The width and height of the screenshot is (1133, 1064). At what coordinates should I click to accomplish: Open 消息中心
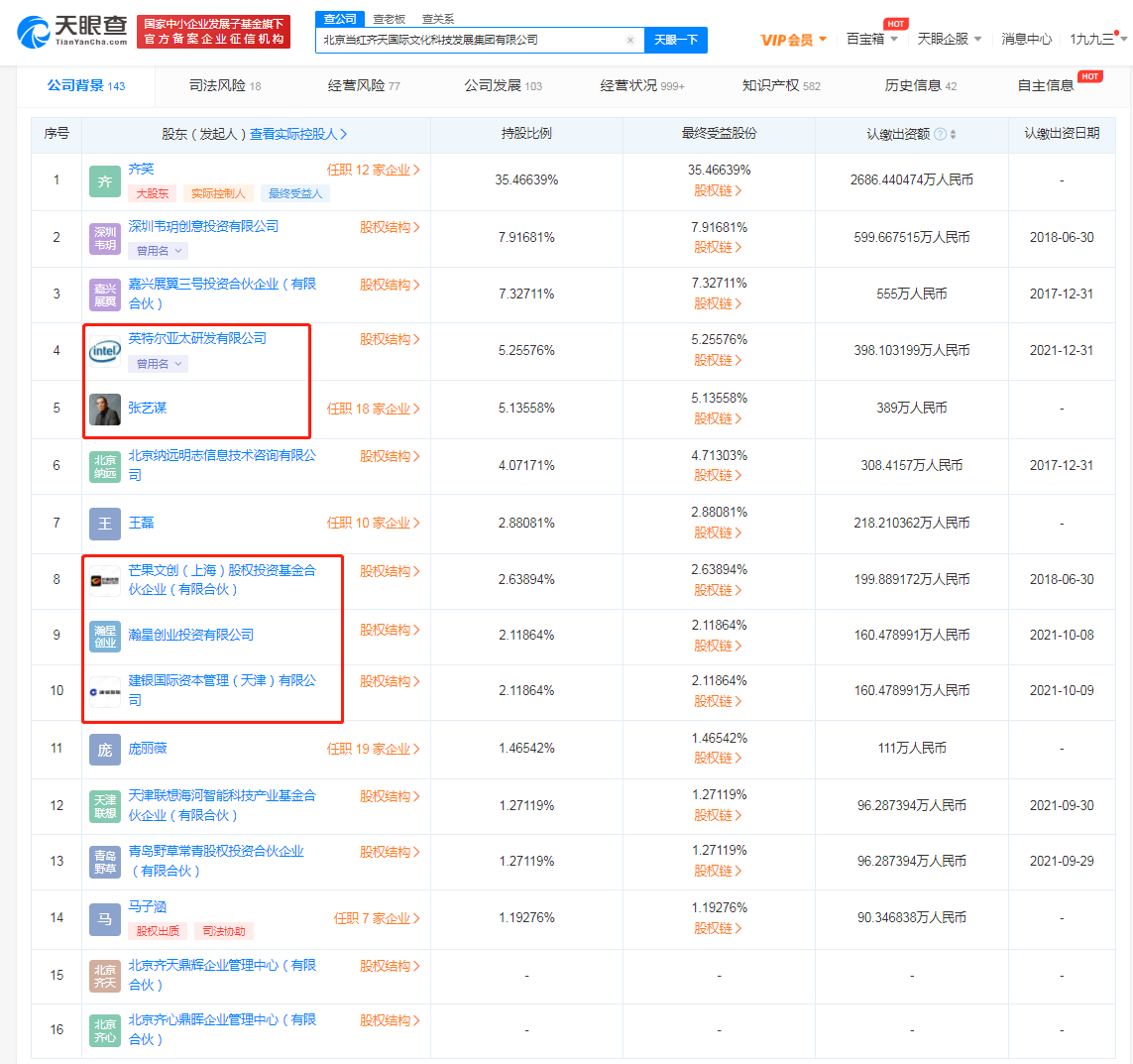pos(1026,39)
